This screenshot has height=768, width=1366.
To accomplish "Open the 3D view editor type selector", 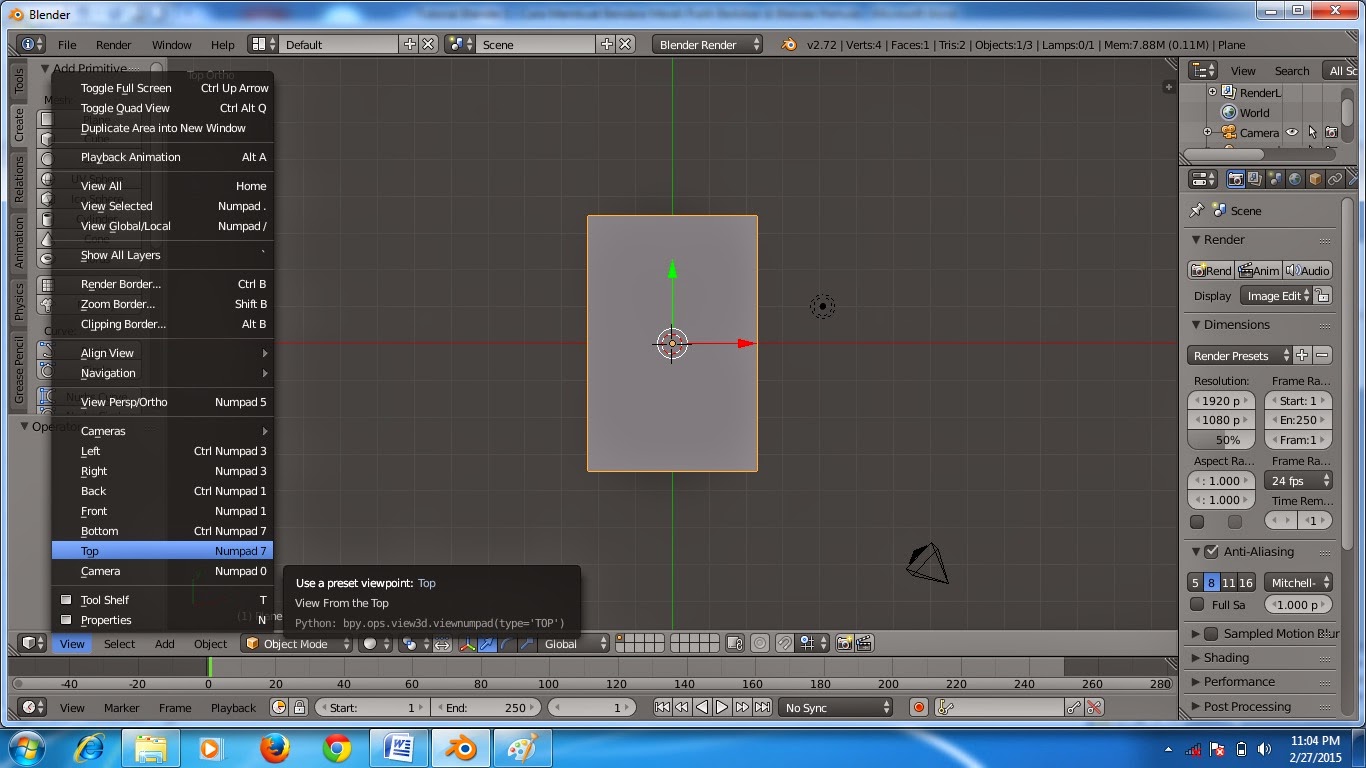I will click(x=33, y=644).
